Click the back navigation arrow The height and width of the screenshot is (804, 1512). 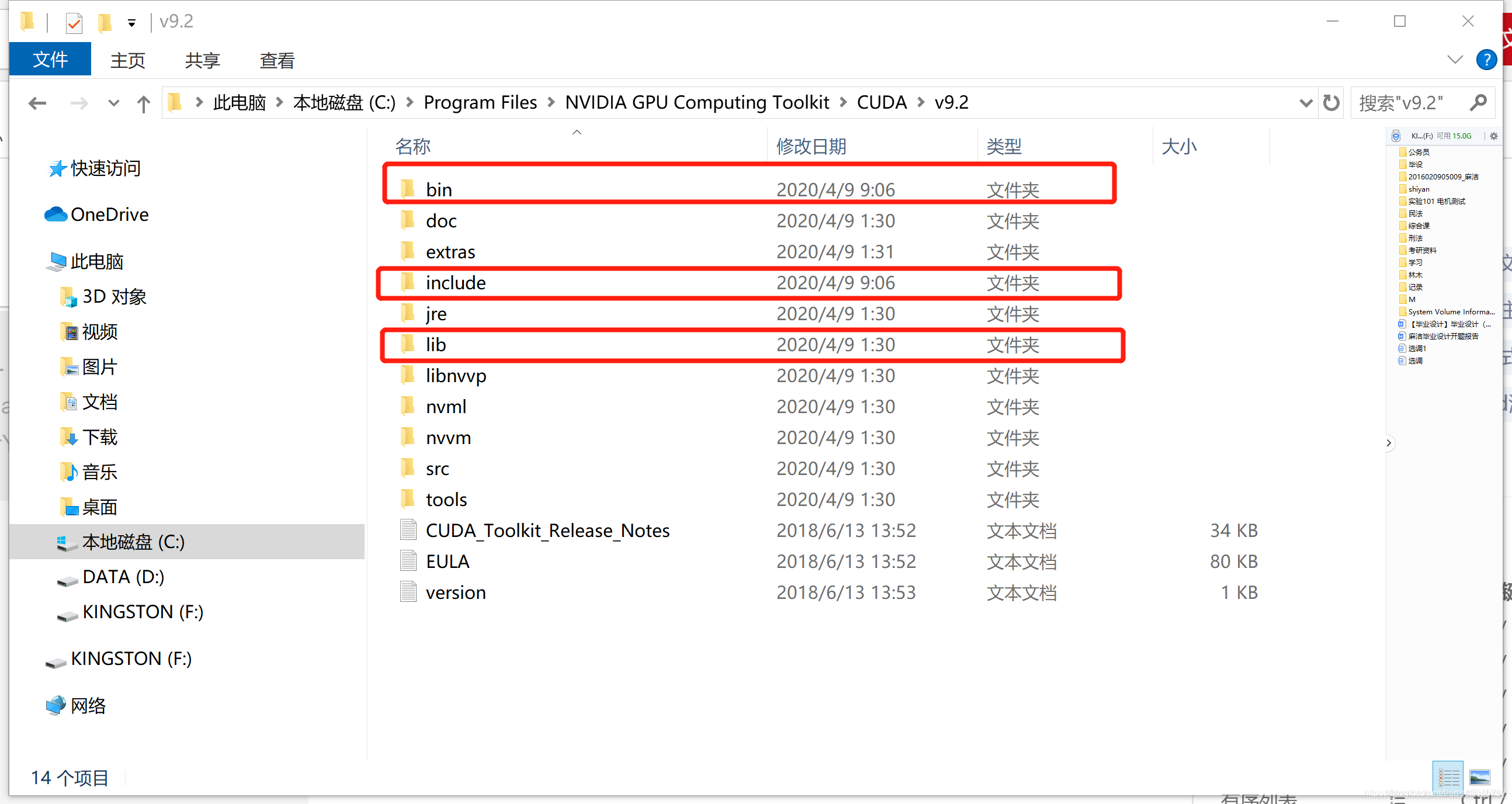coord(37,104)
